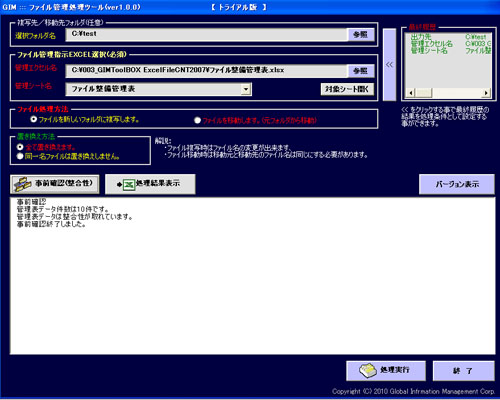
Task: Click the 選択フォルダ名 path field
Action: click(x=207, y=34)
